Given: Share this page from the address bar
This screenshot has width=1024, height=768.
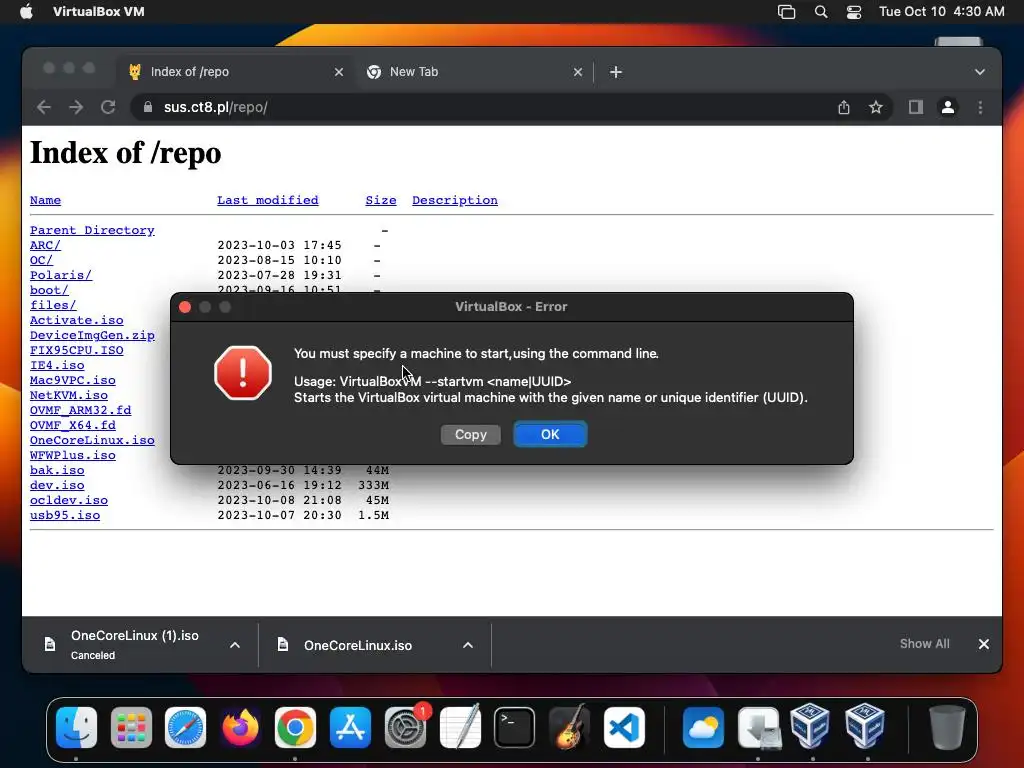Looking at the screenshot, I should [844, 107].
